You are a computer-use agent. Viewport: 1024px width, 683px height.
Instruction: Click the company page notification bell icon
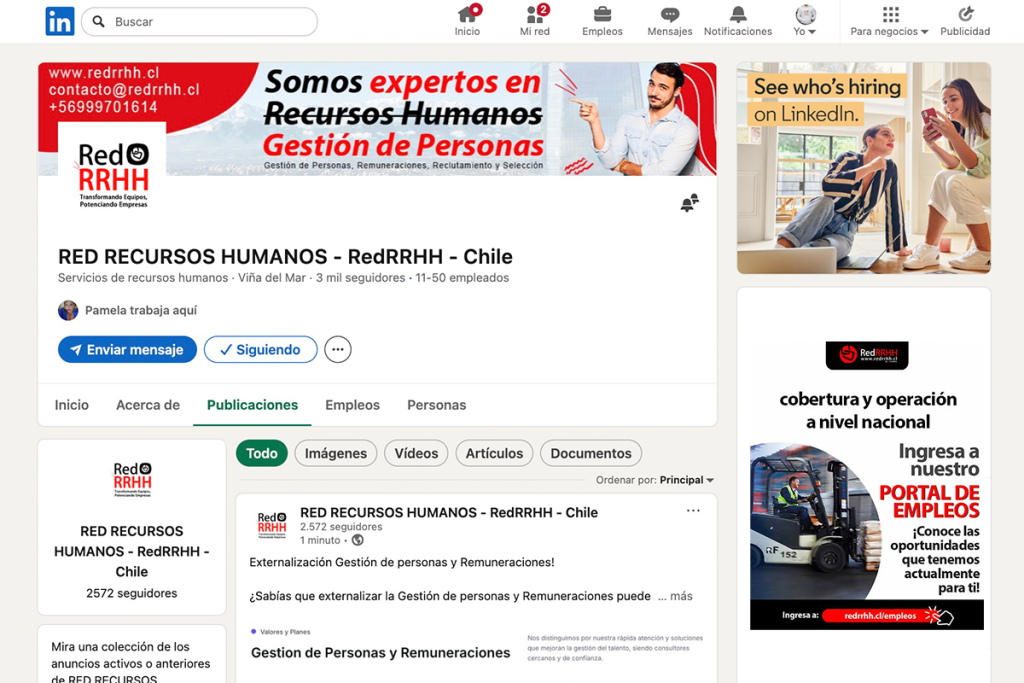point(689,203)
